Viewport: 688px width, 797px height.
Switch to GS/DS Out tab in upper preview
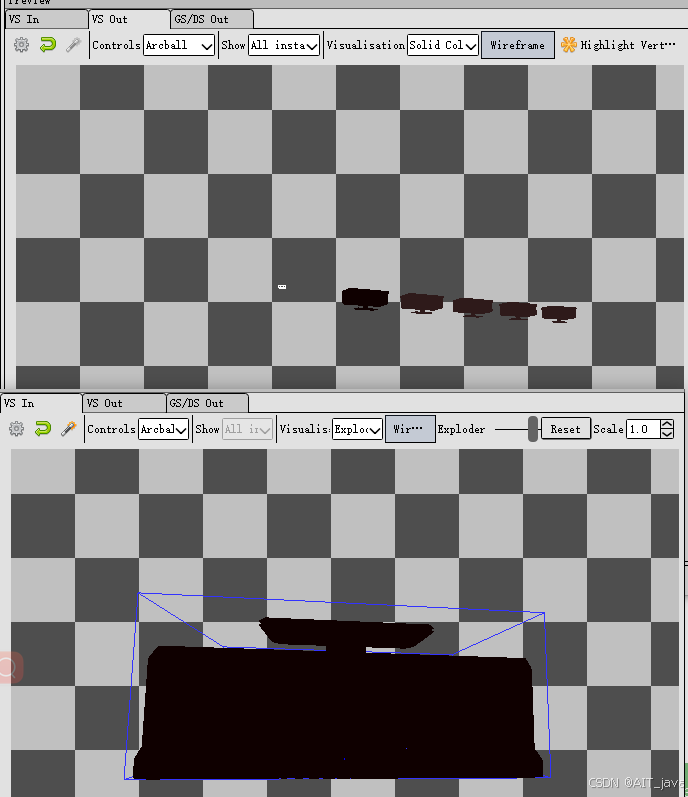click(212, 19)
